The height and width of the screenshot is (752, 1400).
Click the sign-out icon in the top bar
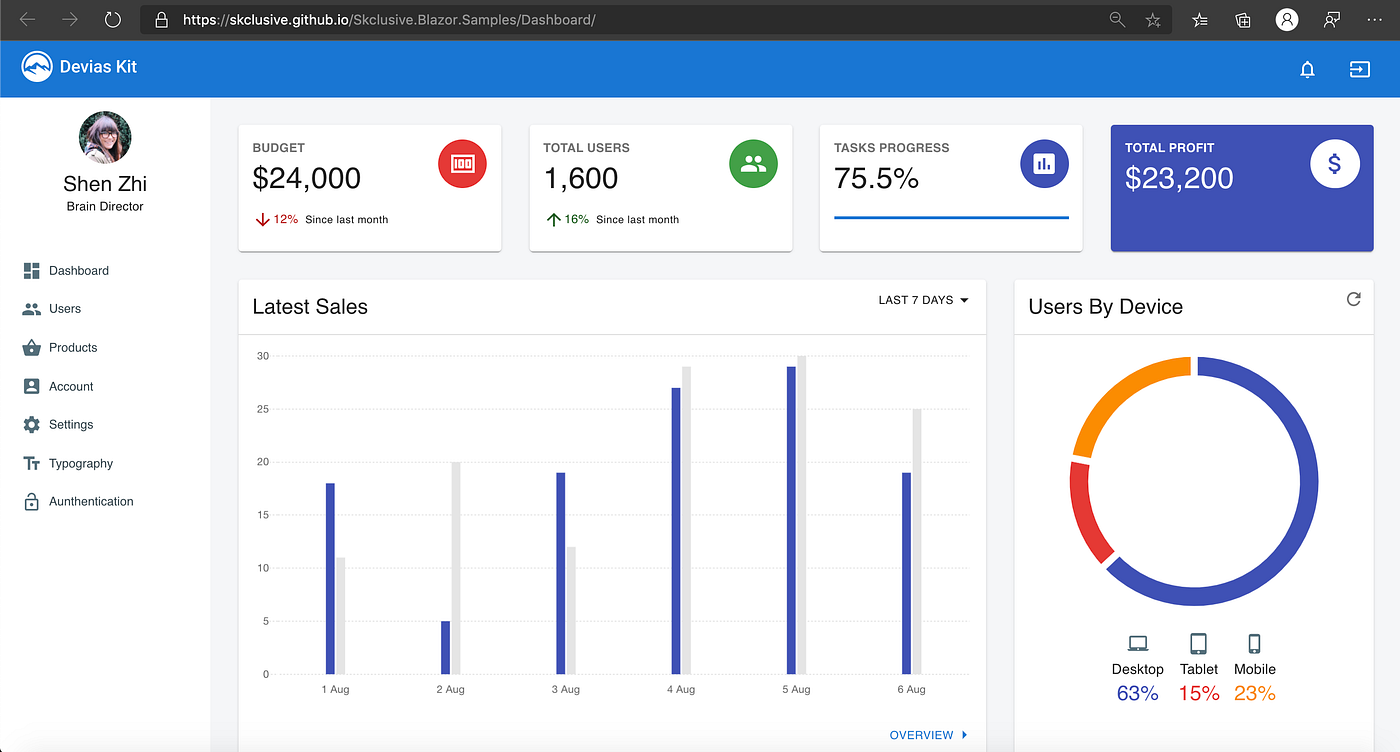coord(1359,69)
